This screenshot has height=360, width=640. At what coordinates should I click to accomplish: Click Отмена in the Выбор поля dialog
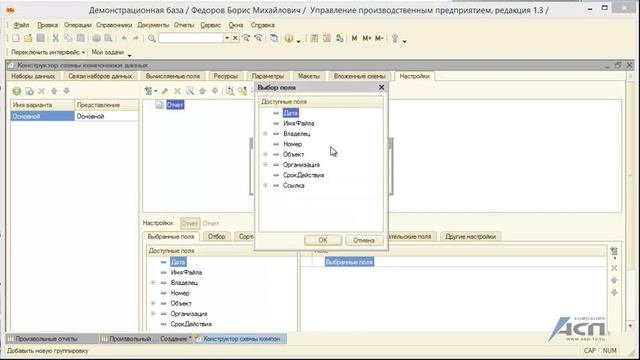[364, 240]
